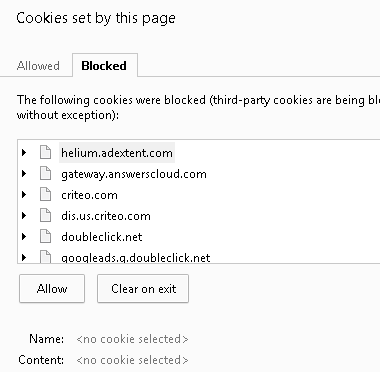This screenshot has width=380, height=372.
Task: Select helium.adextent.com in the cookie list
Action: [117, 153]
